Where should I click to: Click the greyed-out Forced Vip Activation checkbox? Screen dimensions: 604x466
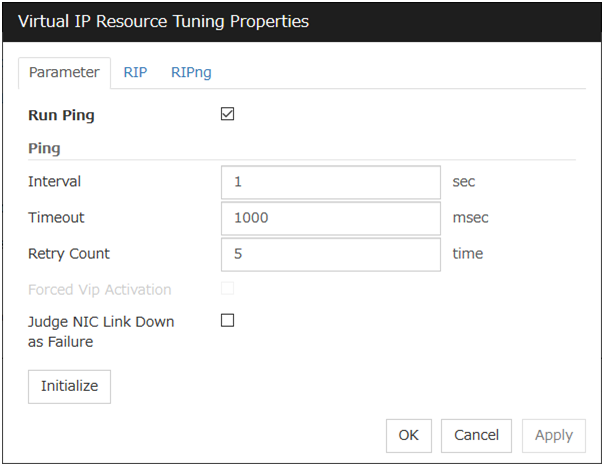point(227,289)
